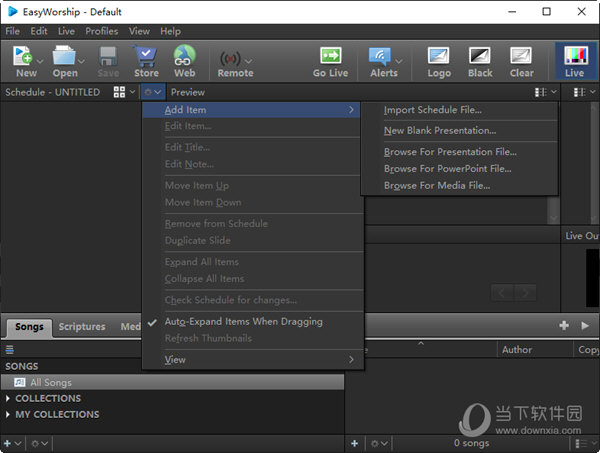The width and height of the screenshot is (600, 453).
Task: Click the song list gear options icon
Action: tap(375, 443)
